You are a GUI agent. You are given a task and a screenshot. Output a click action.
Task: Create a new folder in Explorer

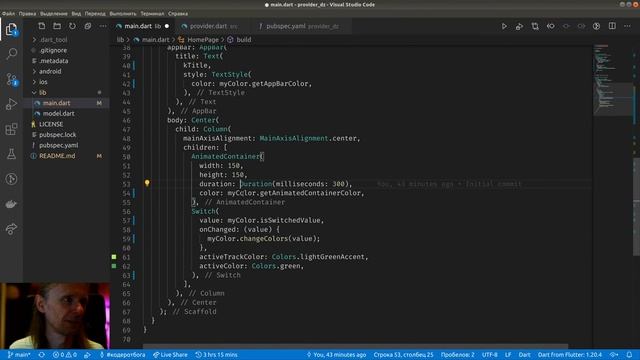(x=57, y=26)
